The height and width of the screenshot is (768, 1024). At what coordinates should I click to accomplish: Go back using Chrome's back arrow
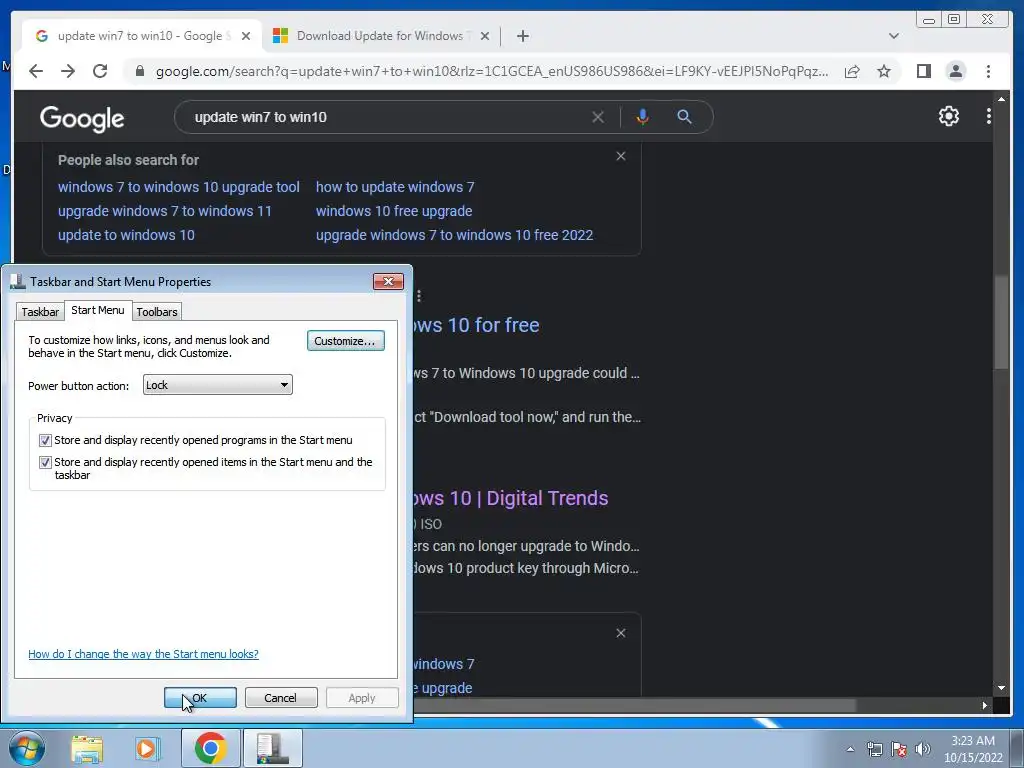coord(36,71)
